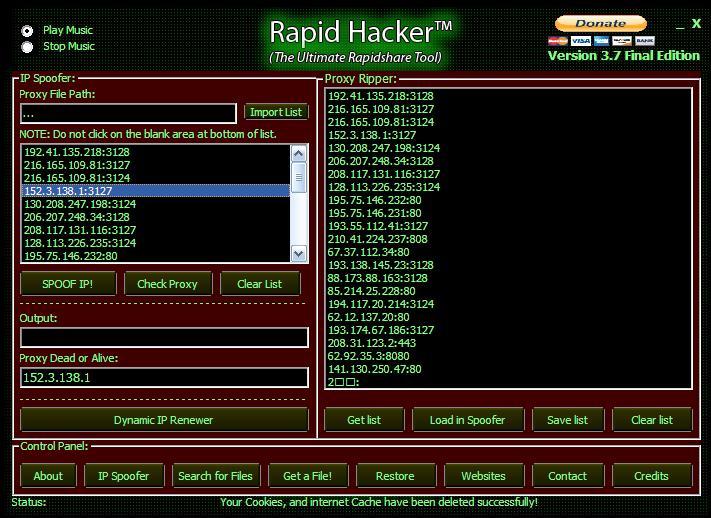Open the Contact section
This screenshot has height=518, width=711.
coord(568,476)
